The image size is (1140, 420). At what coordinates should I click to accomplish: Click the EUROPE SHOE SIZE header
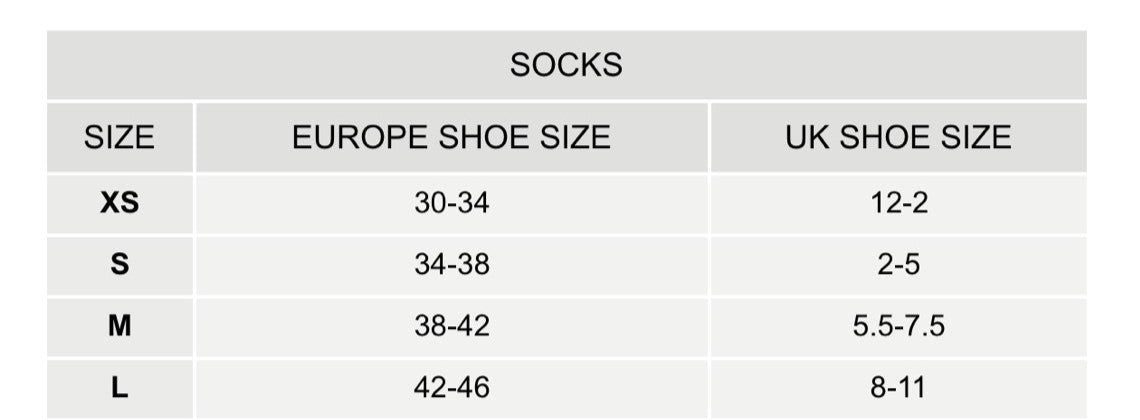point(451,137)
